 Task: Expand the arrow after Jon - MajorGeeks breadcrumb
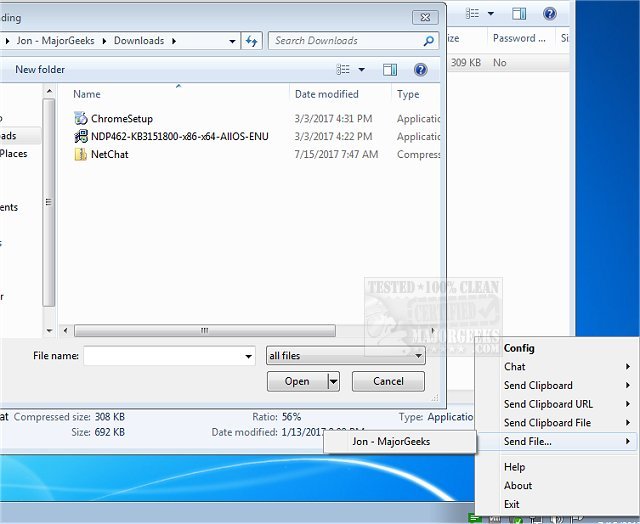pos(104,41)
